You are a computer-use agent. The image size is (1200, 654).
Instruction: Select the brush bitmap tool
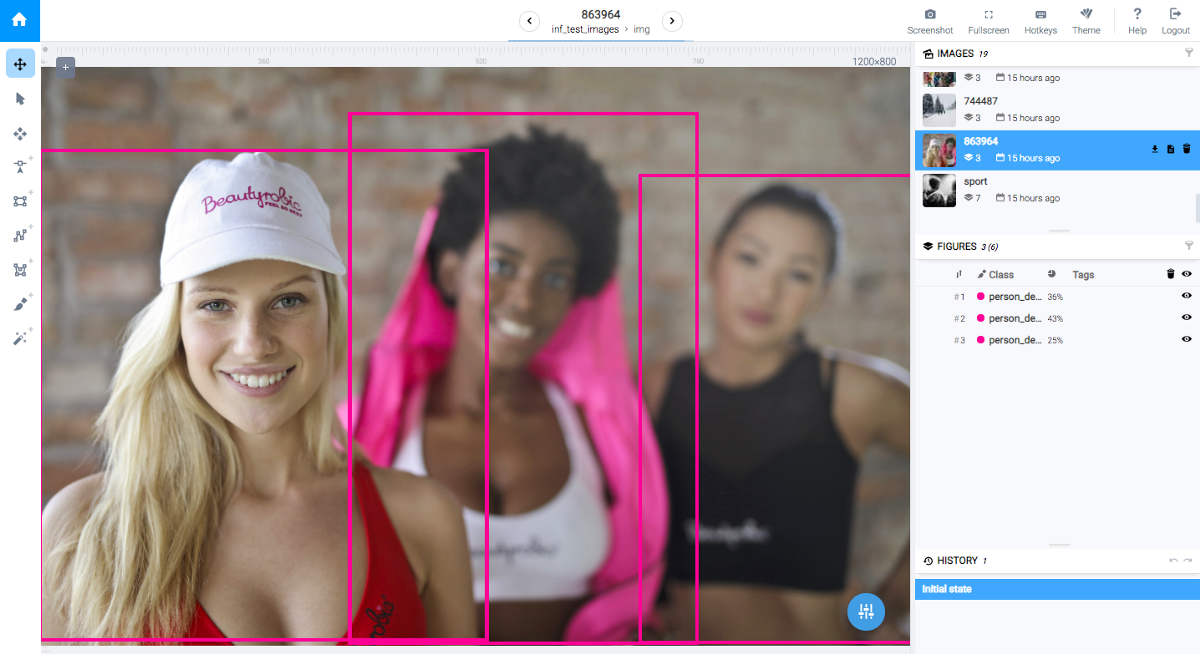tap(20, 304)
